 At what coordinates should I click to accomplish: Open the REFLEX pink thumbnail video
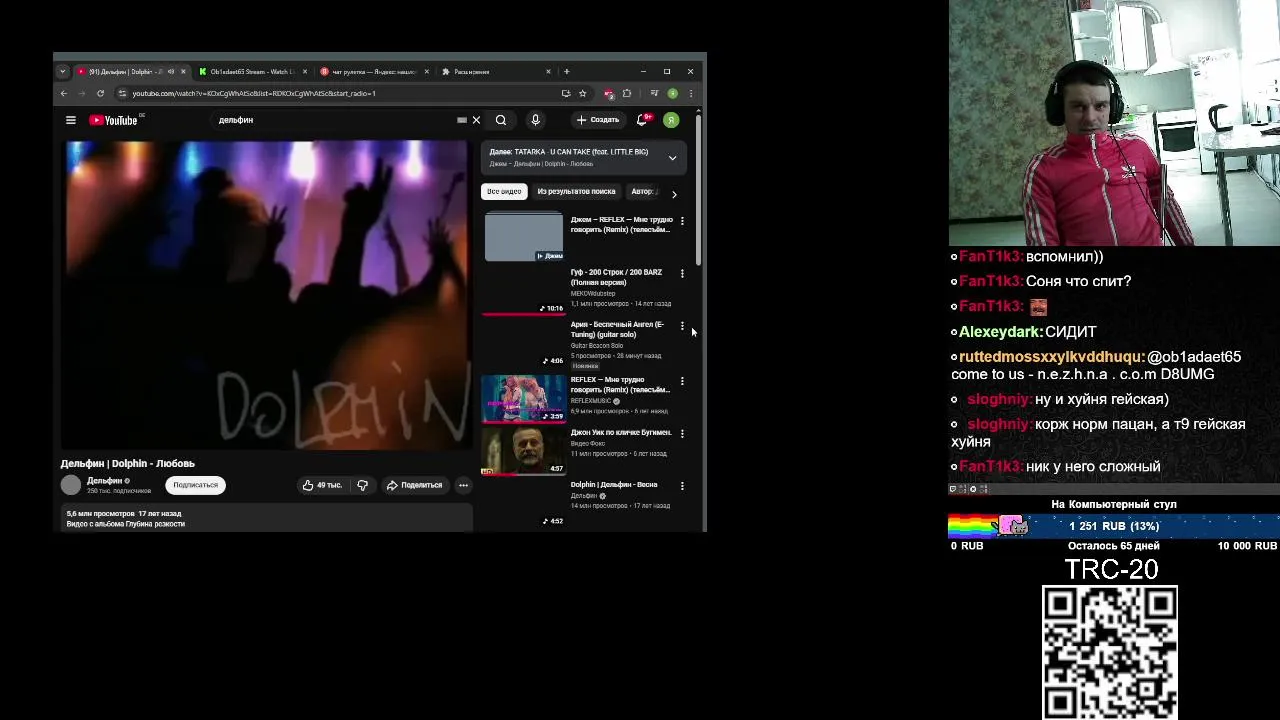pyautogui.click(x=524, y=399)
